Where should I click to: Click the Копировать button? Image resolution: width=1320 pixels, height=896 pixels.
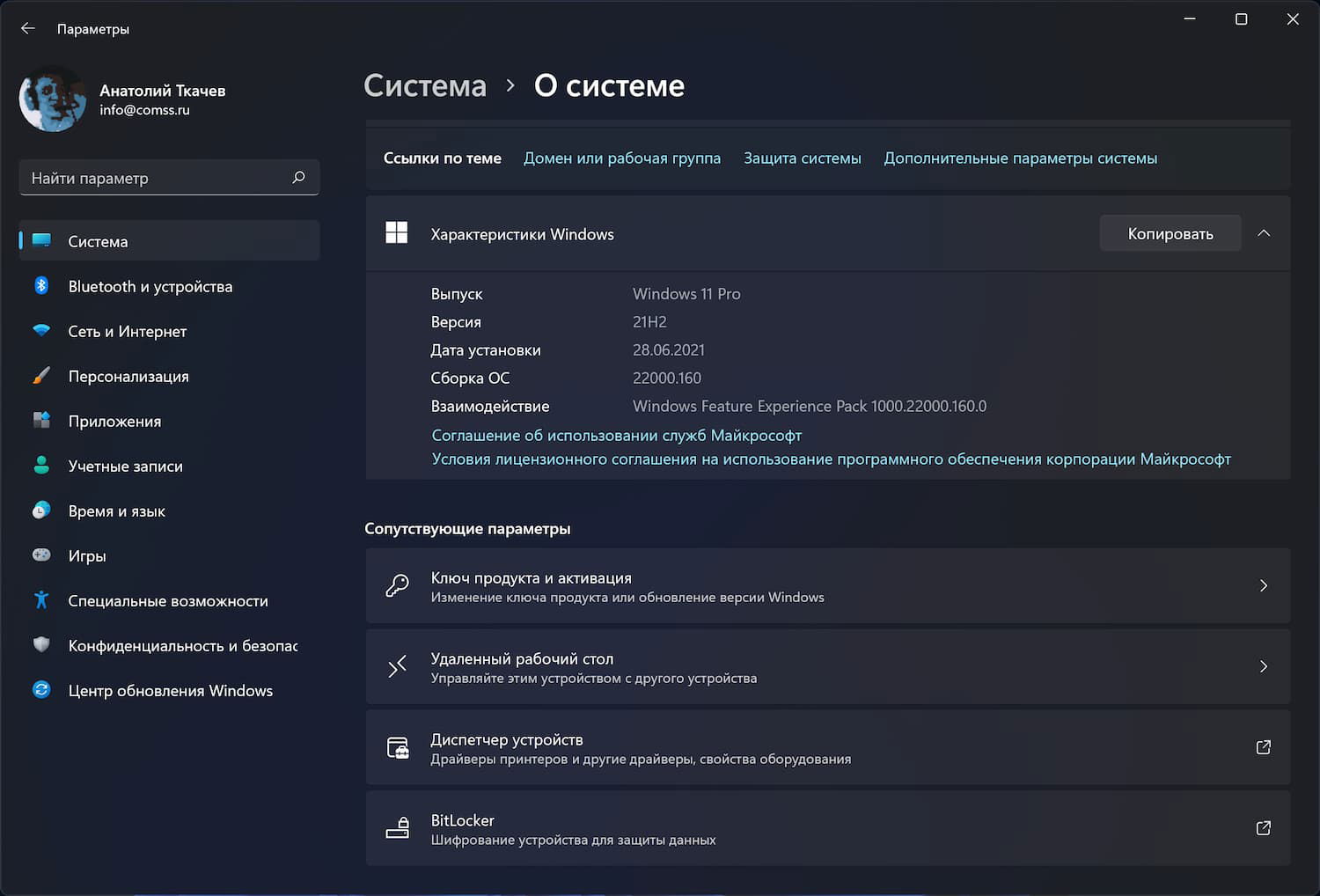1170,233
